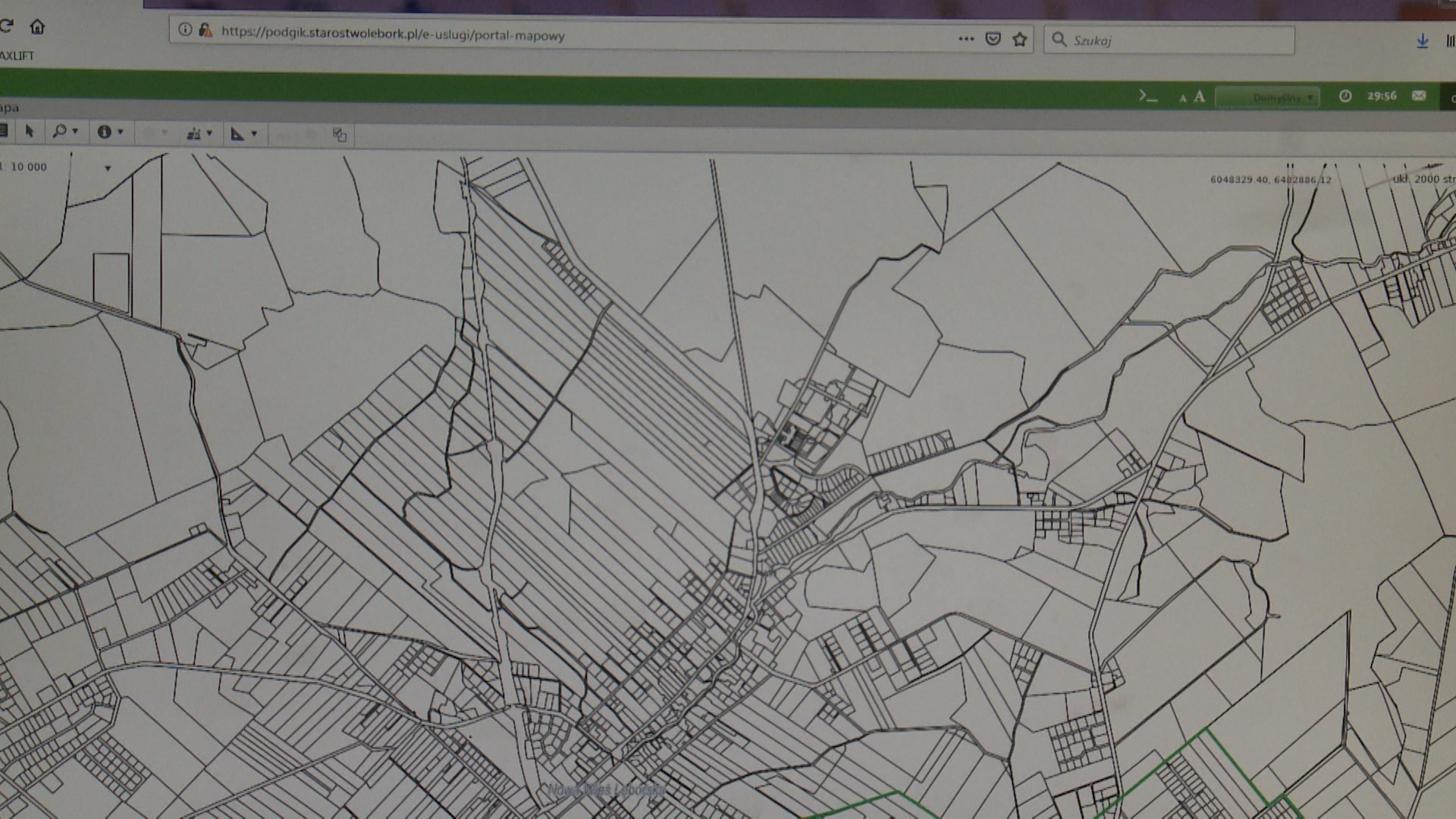The height and width of the screenshot is (819, 1456).
Task: Open the messages envelope icon
Action: pyautogui.click(x=1419, y=96)
